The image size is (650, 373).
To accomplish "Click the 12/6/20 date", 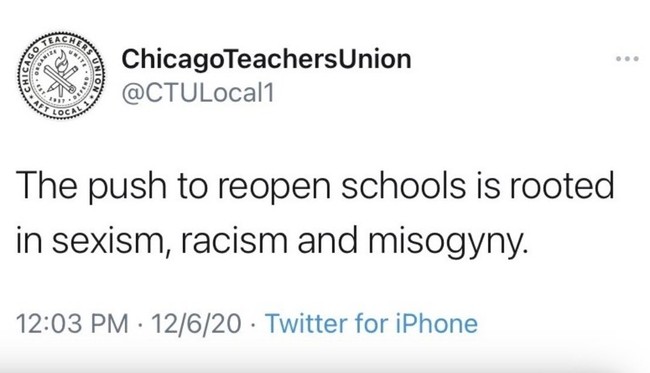I will pos(196,323).
